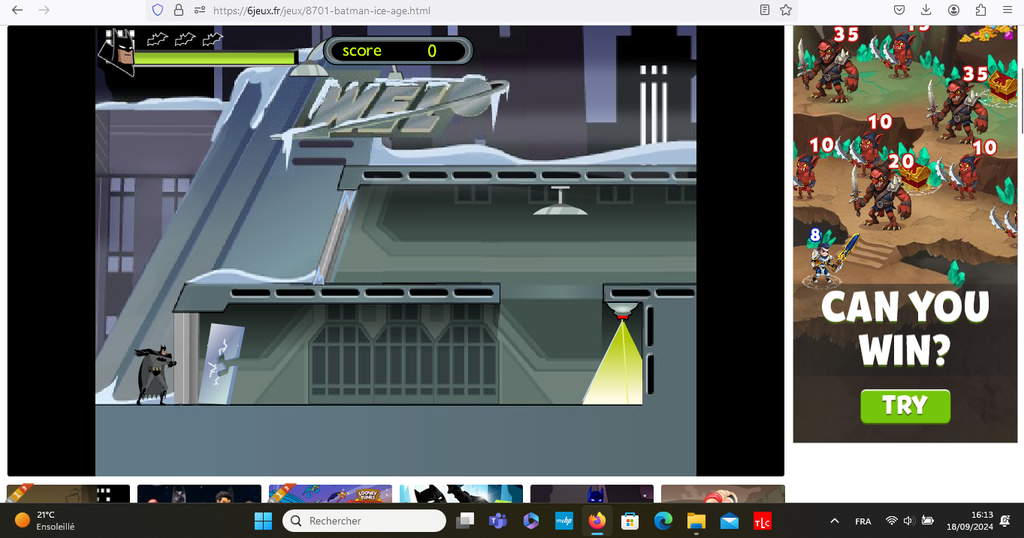The image size is (1024, 538).
Task: Open the battery status tray icon
Action: [927, 521]
